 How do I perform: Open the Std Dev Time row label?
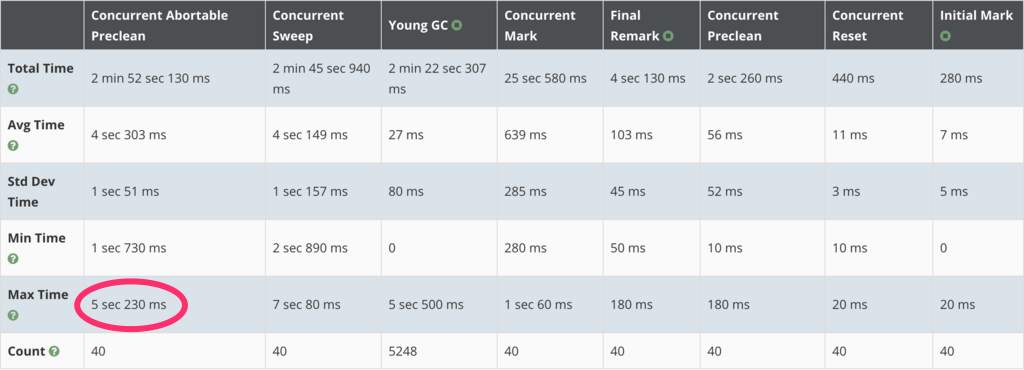point(32,192)
